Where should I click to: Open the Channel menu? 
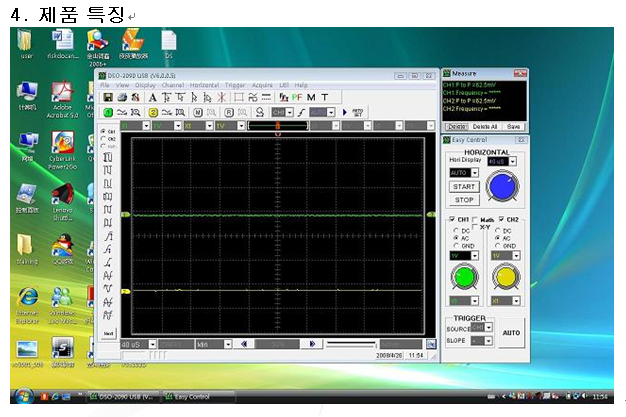pyautogui.click(x=172, y=85)
